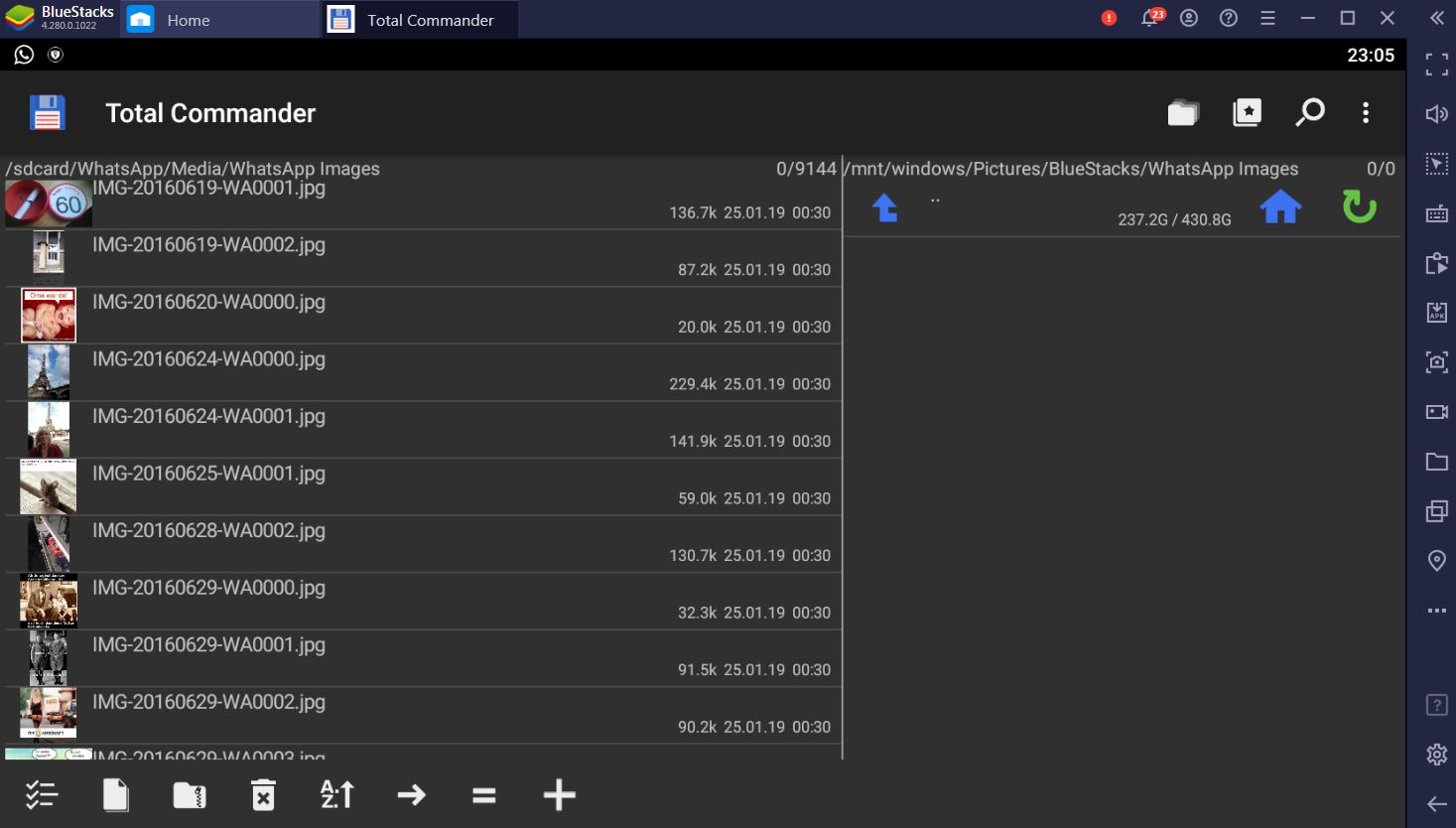Select file IMG-20160628-WA0002.jpg

[x=424, y=544]
